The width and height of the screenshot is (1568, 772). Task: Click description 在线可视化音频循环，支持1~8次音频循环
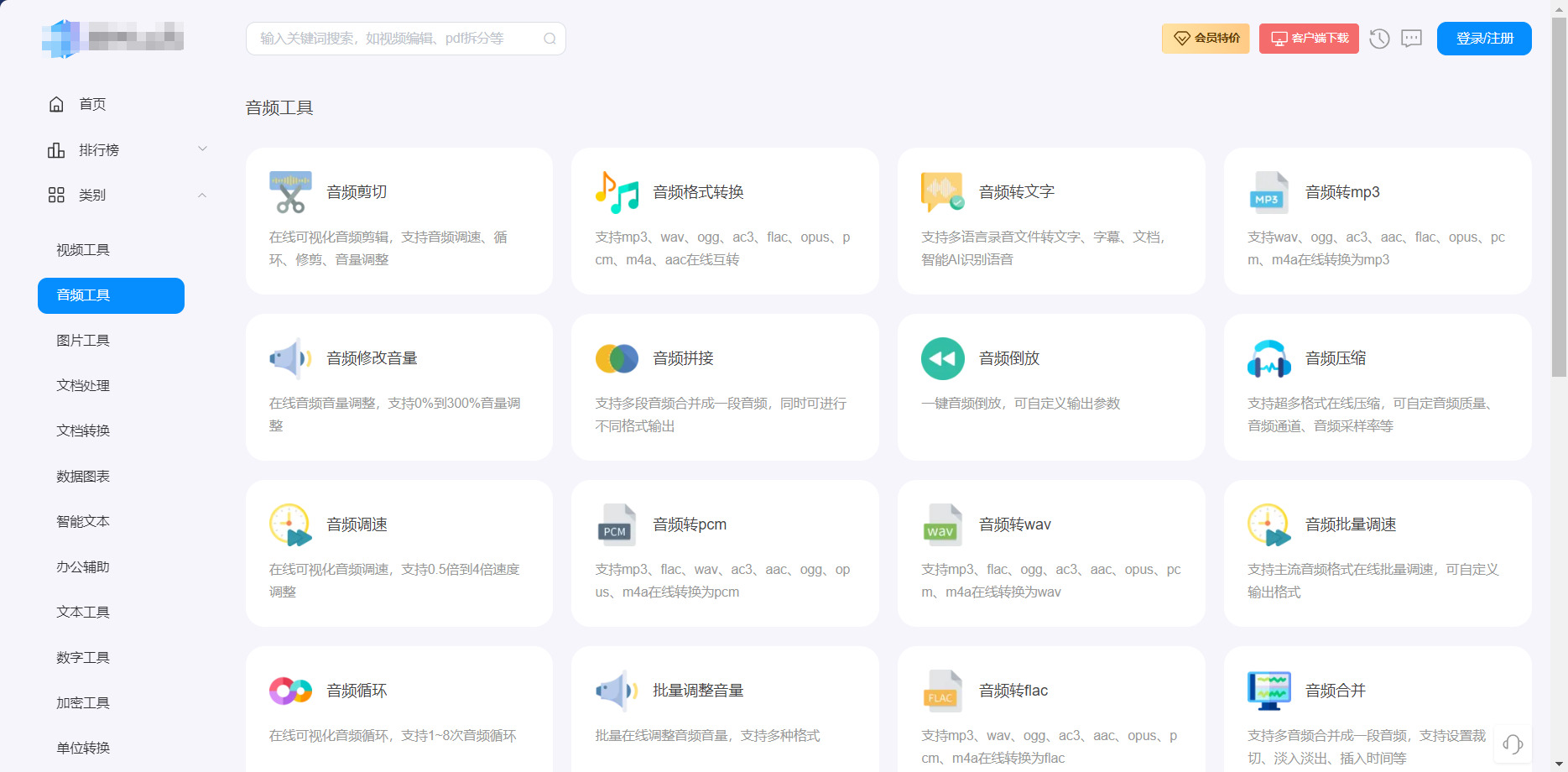coord(393,736)
